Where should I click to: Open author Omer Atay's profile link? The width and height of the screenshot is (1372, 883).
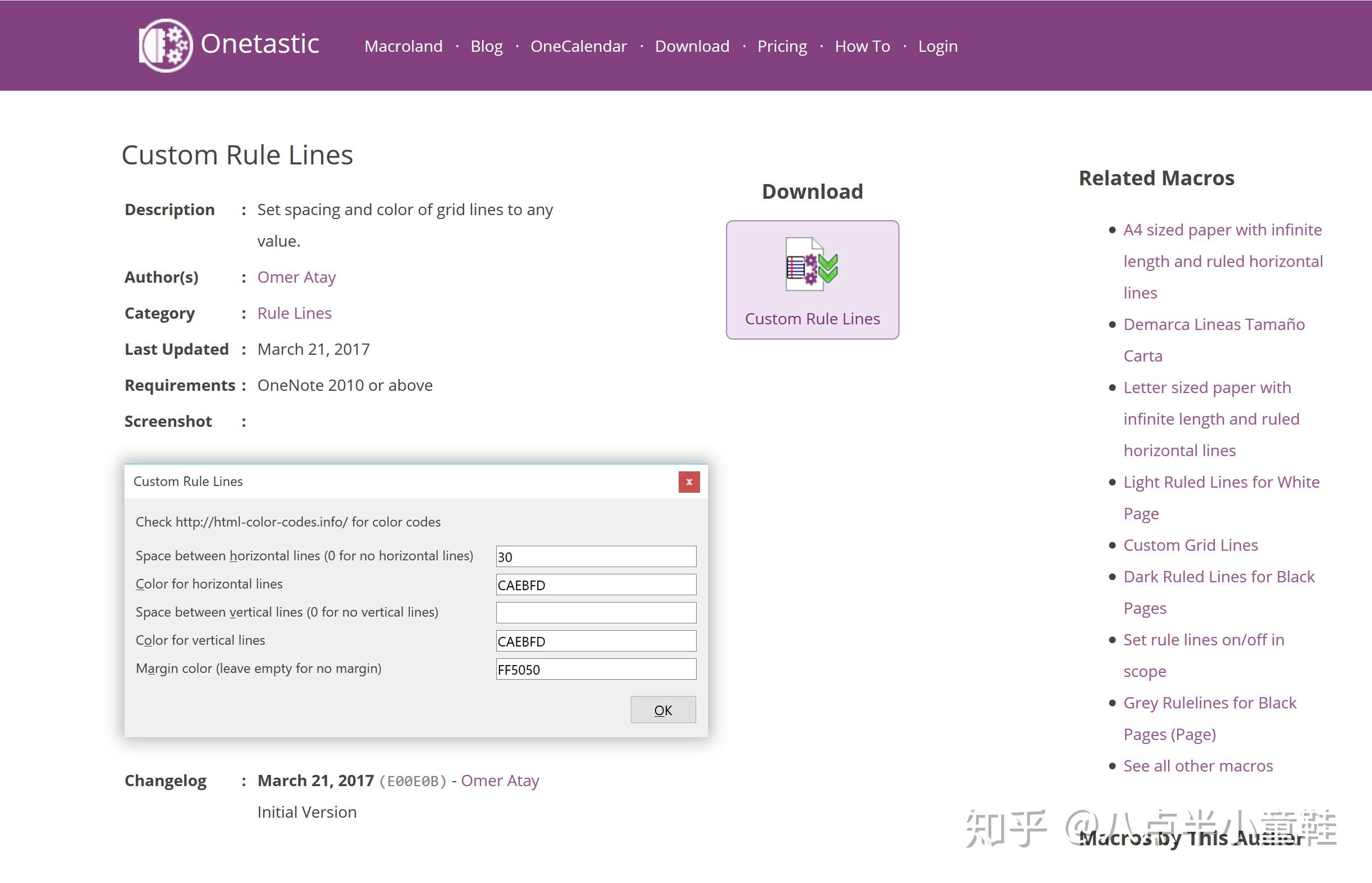[296, 277]
